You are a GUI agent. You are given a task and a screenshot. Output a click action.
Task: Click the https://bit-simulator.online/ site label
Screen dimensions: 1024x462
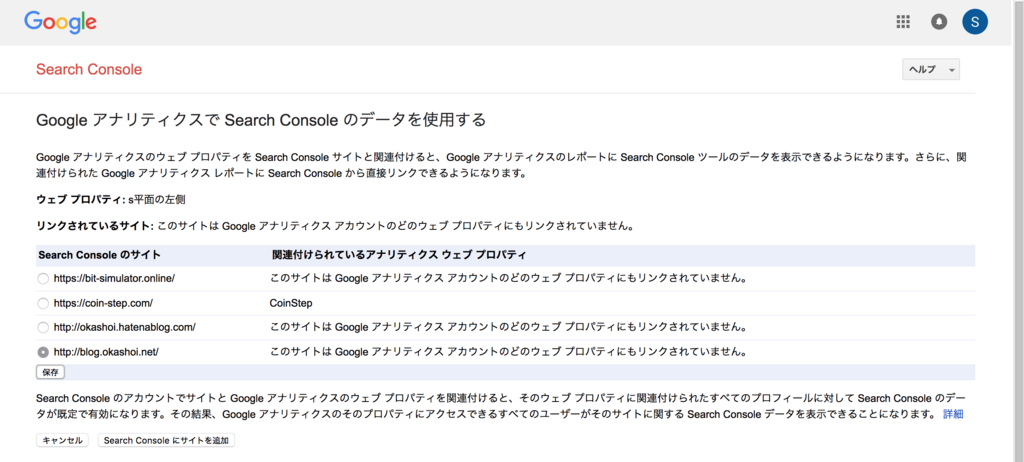point(114,278)
